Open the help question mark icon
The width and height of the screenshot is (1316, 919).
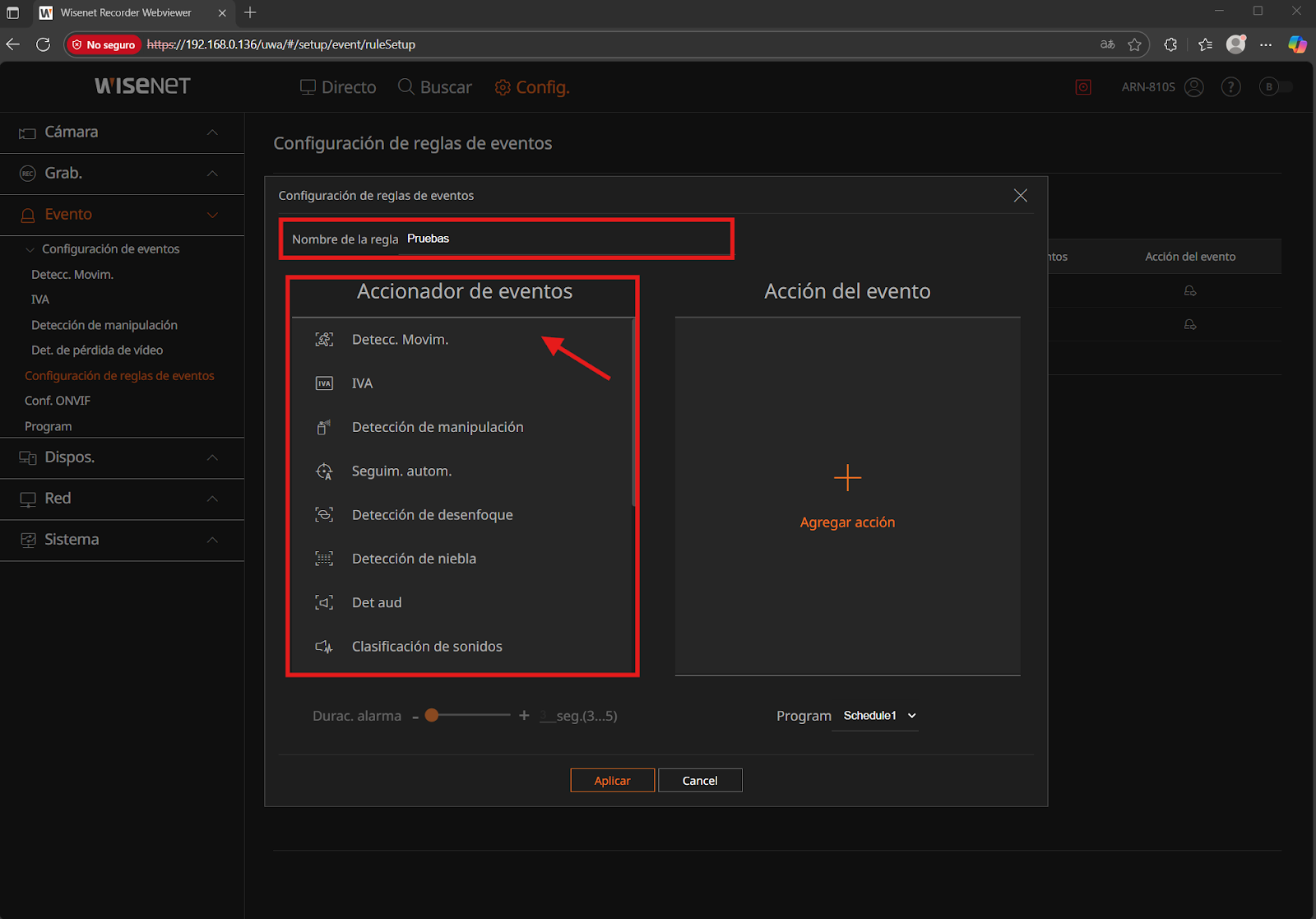coord(1230,87)
